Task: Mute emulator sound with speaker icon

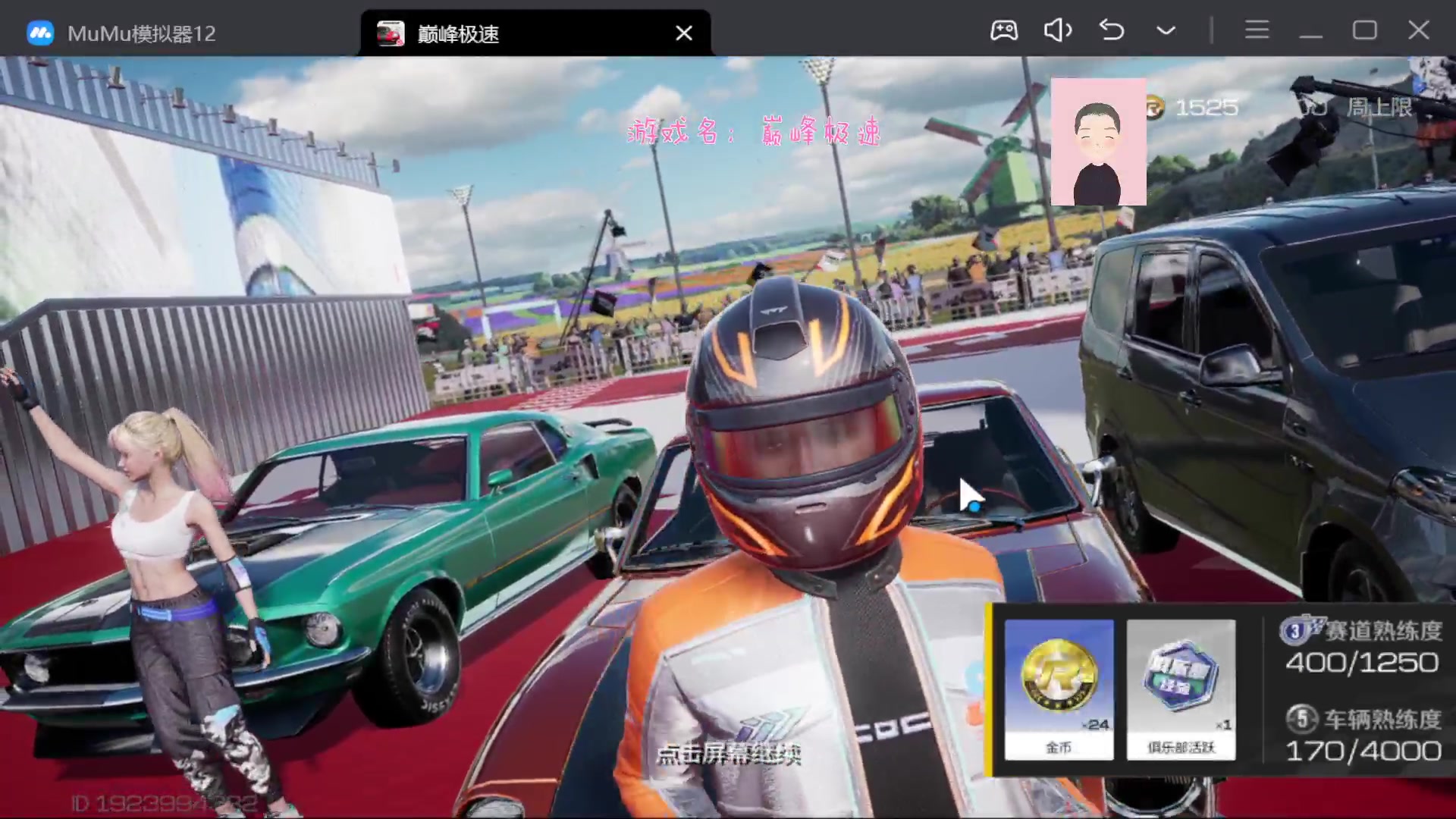Action: point(1058,30)
